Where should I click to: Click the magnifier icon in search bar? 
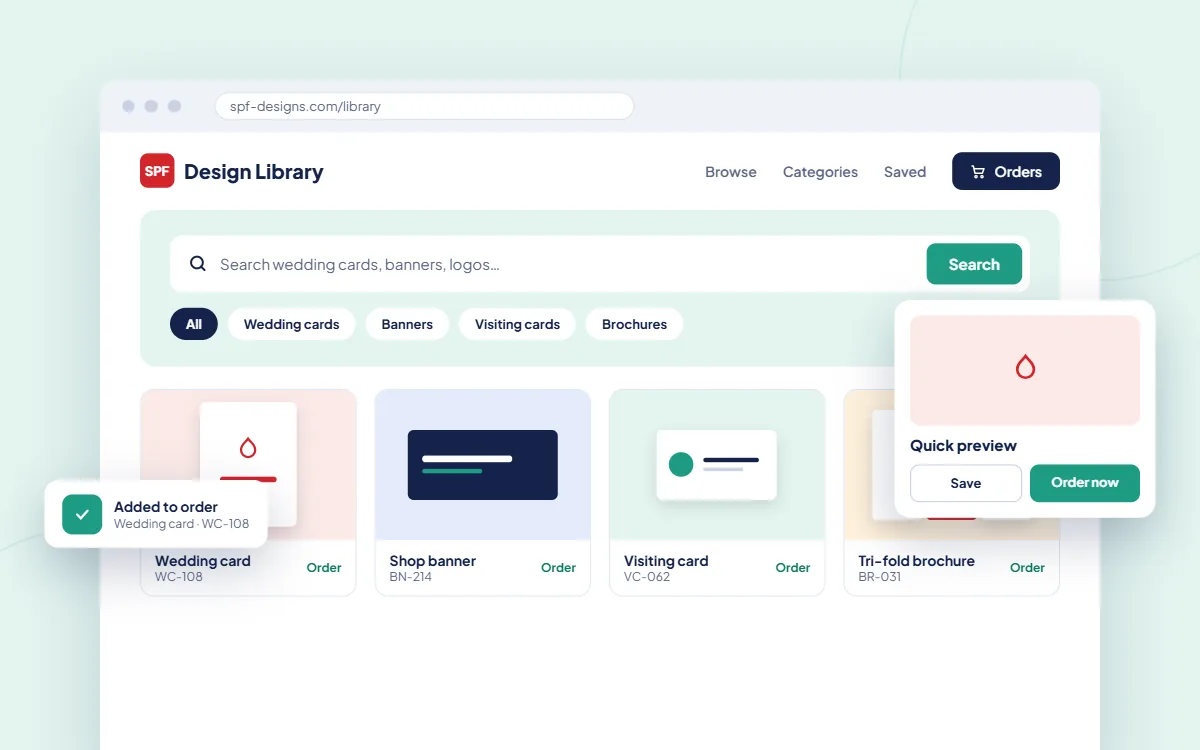tap(198, 264)
